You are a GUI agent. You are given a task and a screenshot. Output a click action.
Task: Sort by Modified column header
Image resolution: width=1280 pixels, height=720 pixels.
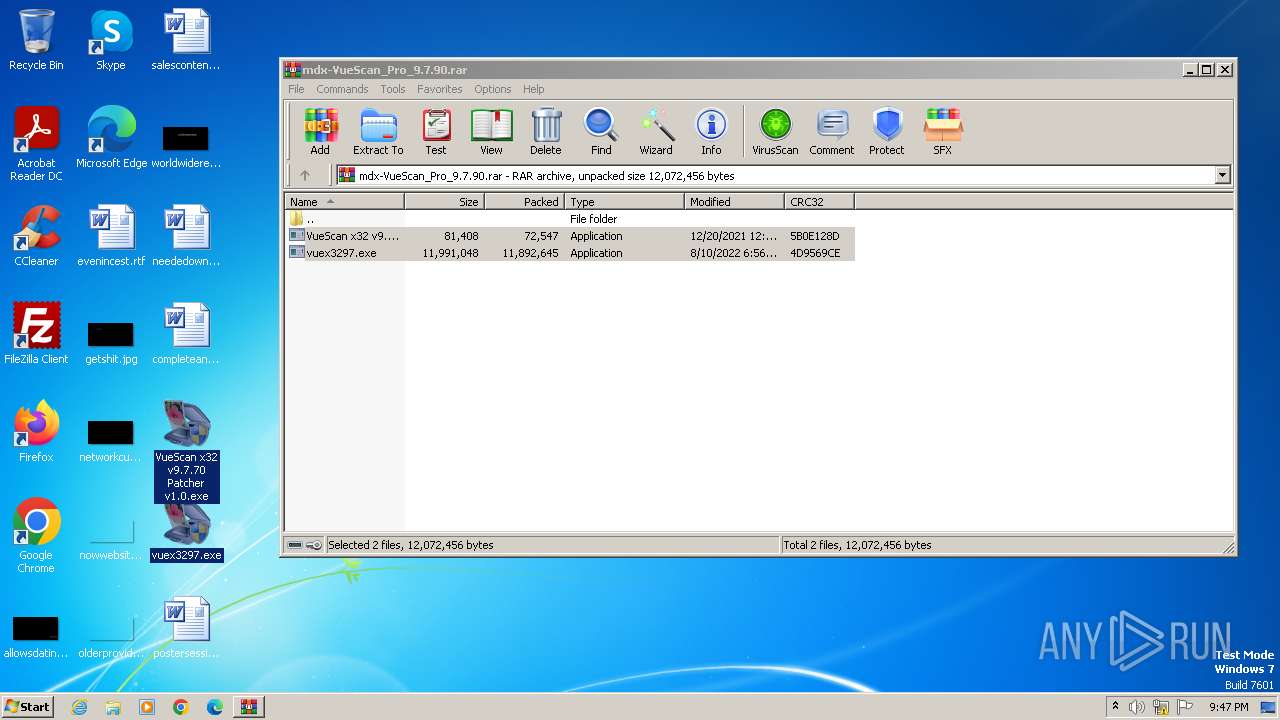(x=735, y=201)
